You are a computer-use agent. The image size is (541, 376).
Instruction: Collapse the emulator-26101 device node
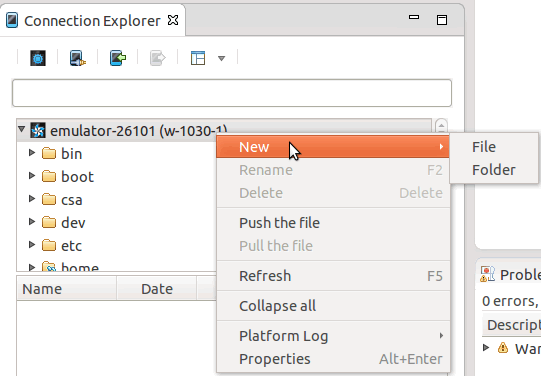click(x=21, y=129)
